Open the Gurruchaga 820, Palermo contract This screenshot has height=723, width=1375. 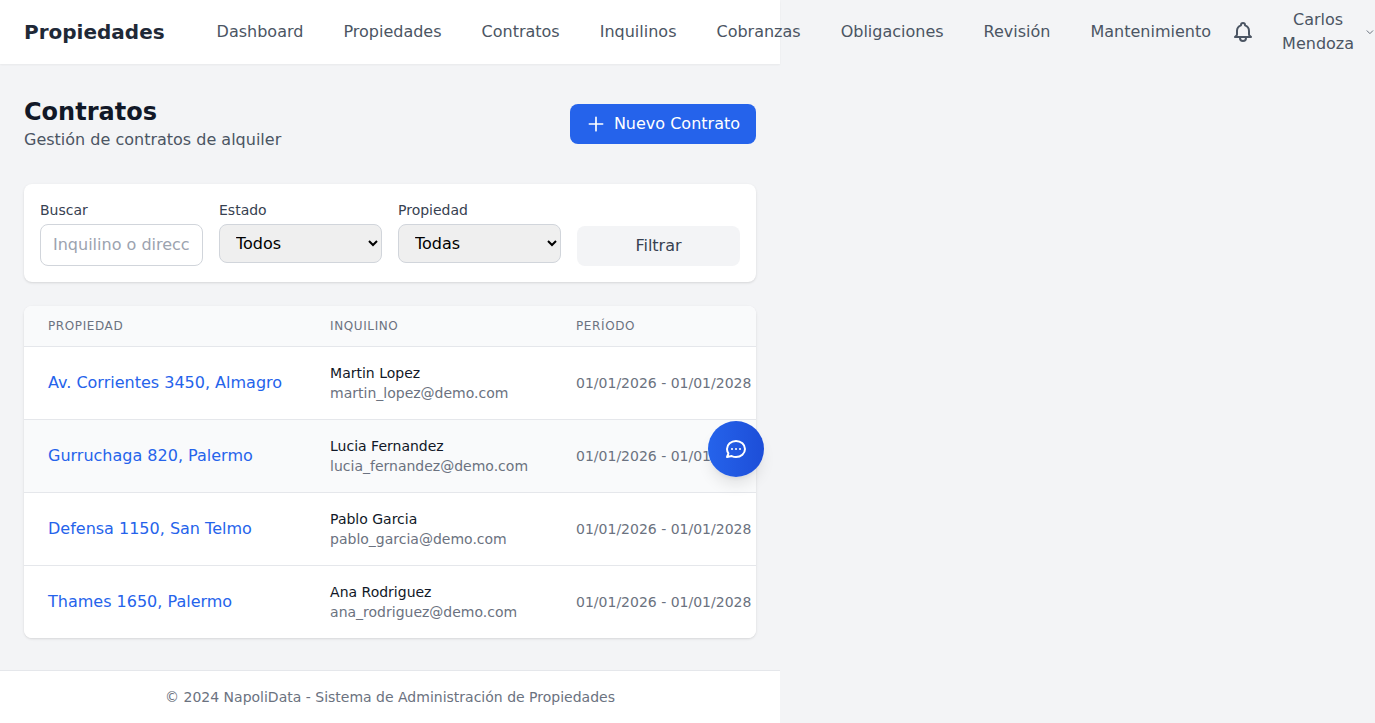coord(150,455)
